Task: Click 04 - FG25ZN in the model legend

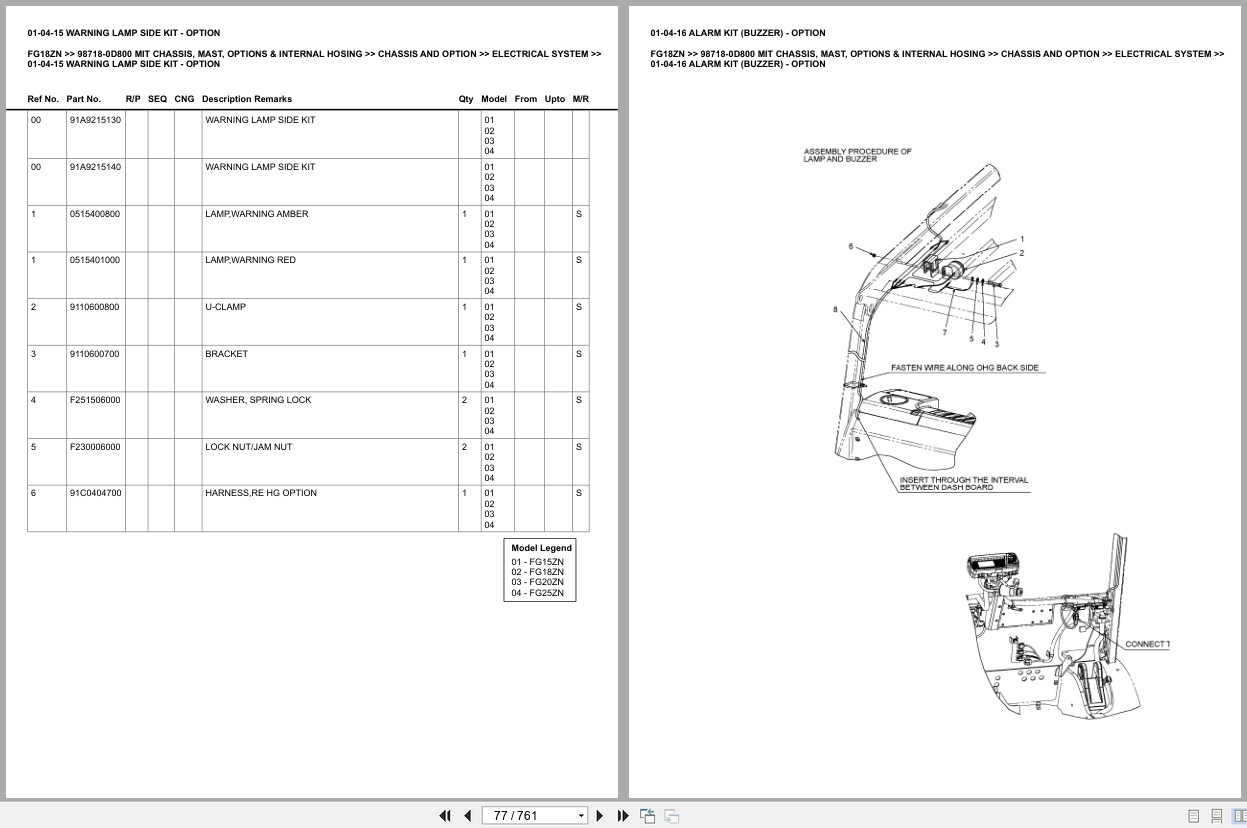Action: click(538, 593)
